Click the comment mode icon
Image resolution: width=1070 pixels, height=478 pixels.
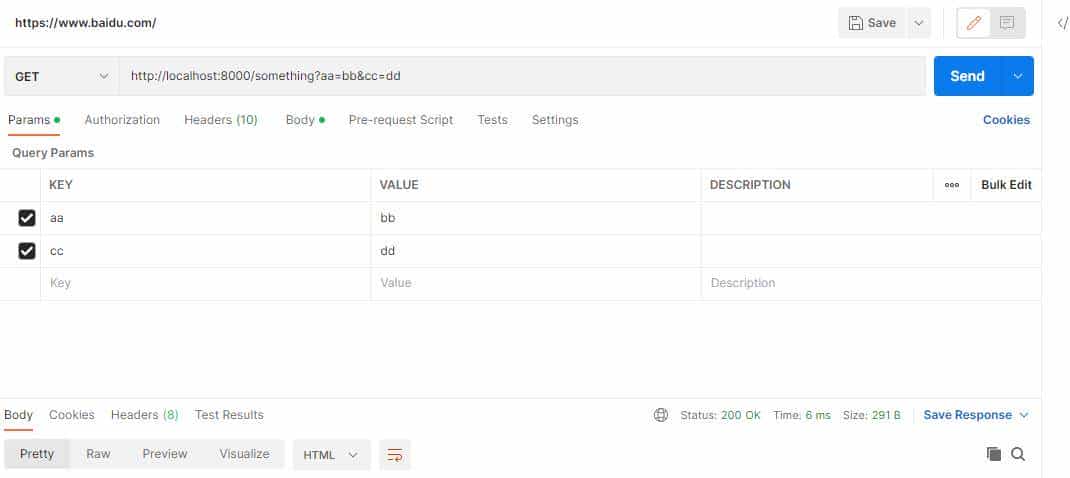pyautogui.click(x=1007, y=23)
